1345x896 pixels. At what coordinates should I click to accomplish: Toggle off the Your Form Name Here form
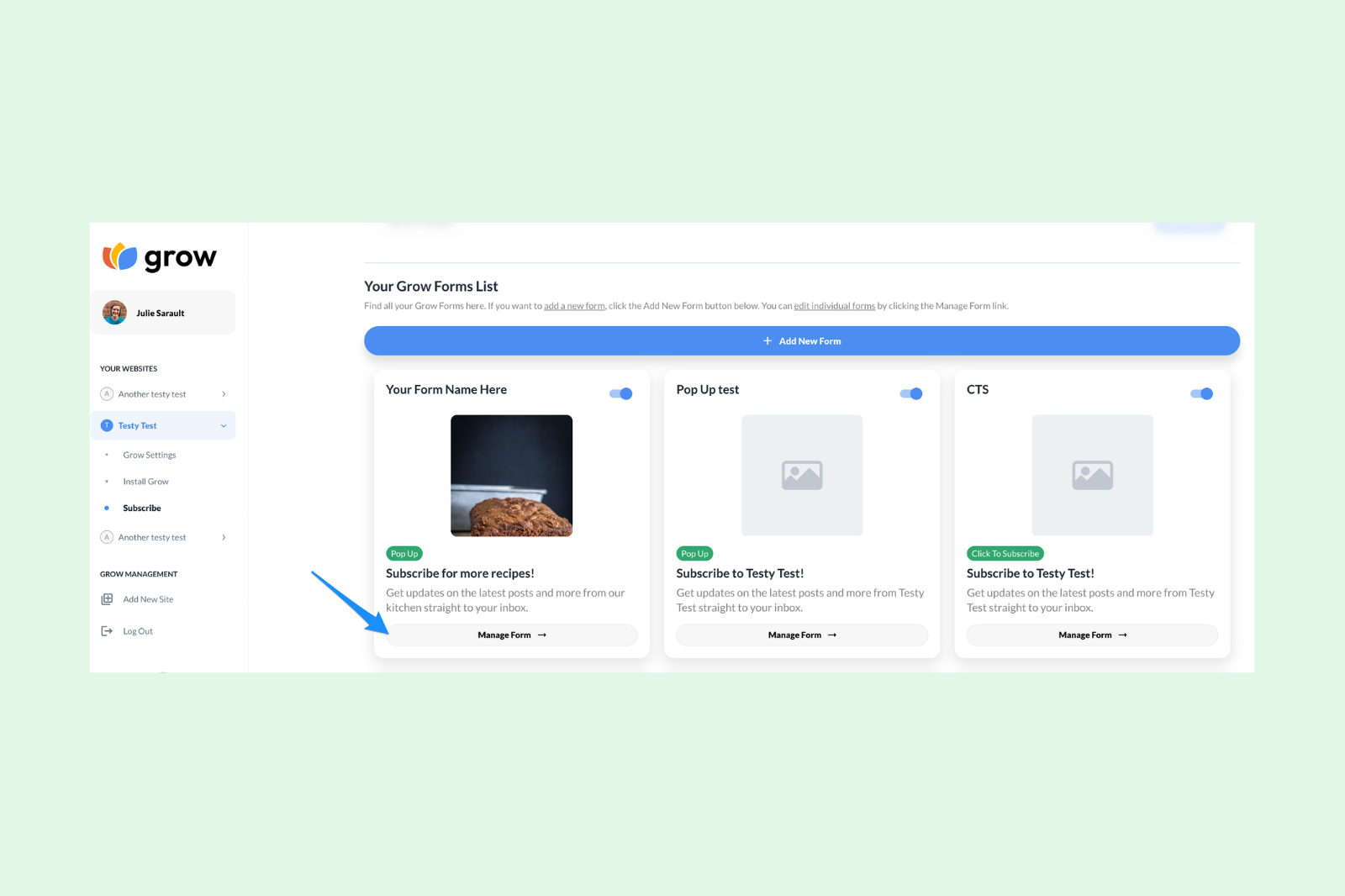click(621, 393)
